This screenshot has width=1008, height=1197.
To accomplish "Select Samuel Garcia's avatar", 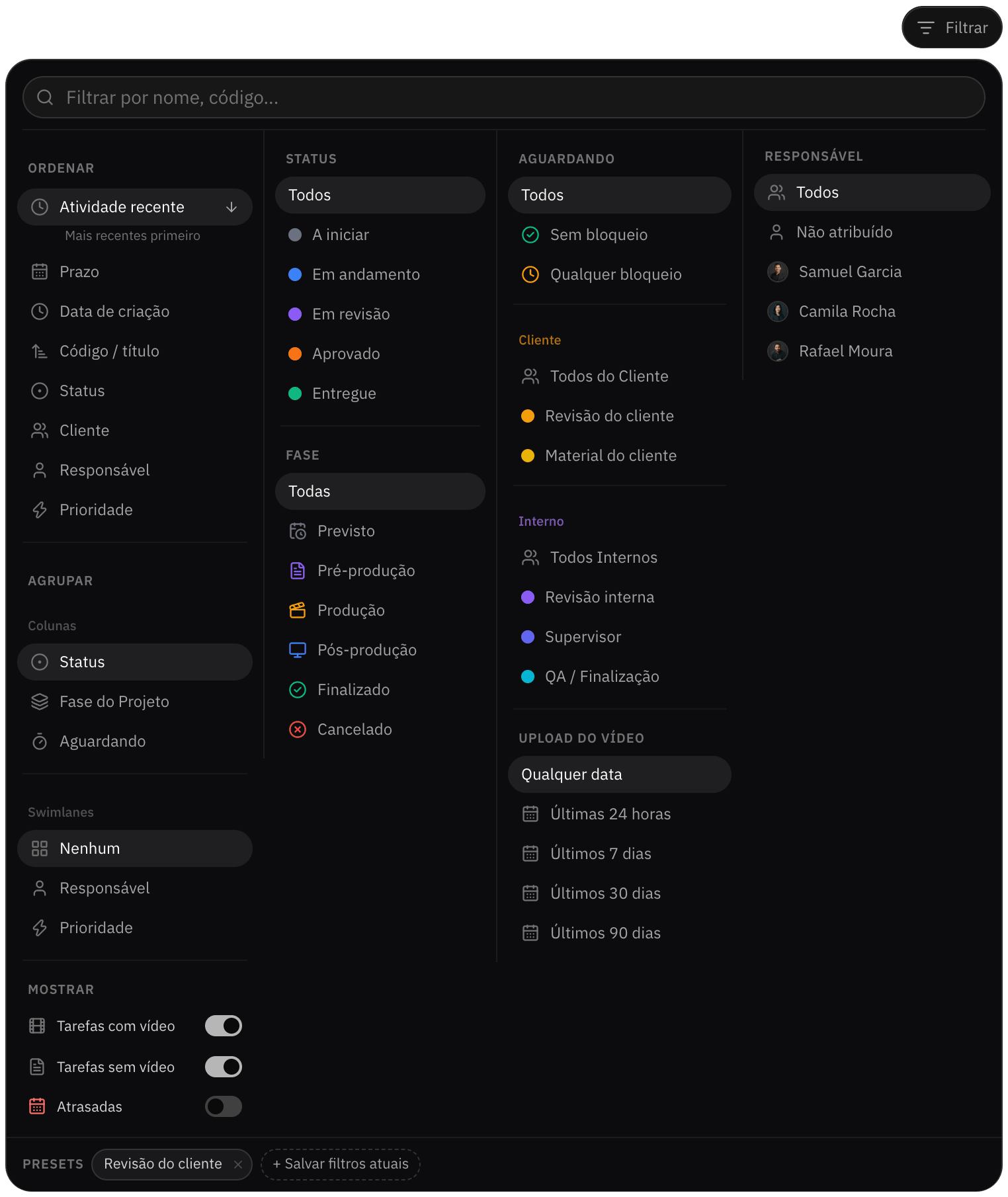I will tap(778, 272).
